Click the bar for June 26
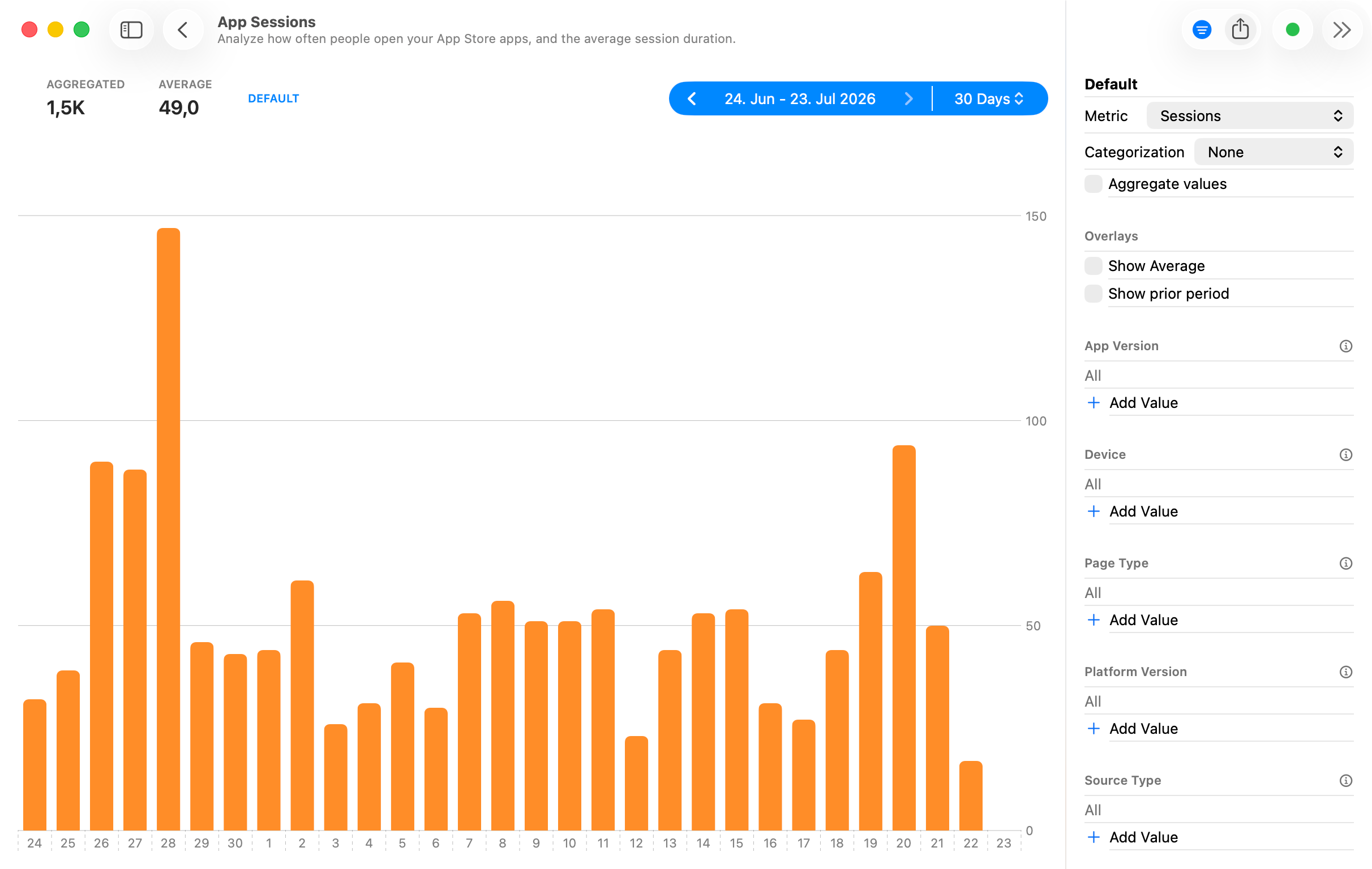This screenshot has height=869, width=1372. [x=101, y=646]
